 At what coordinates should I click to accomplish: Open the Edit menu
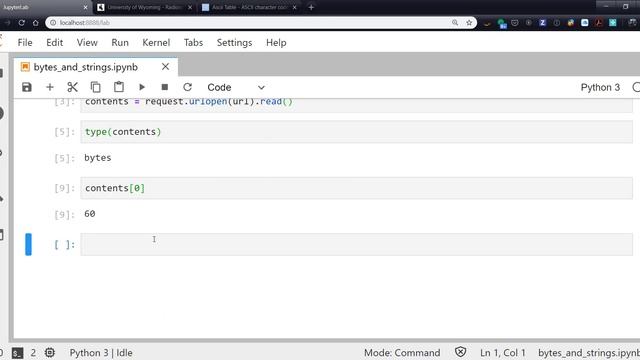[55, 42]
